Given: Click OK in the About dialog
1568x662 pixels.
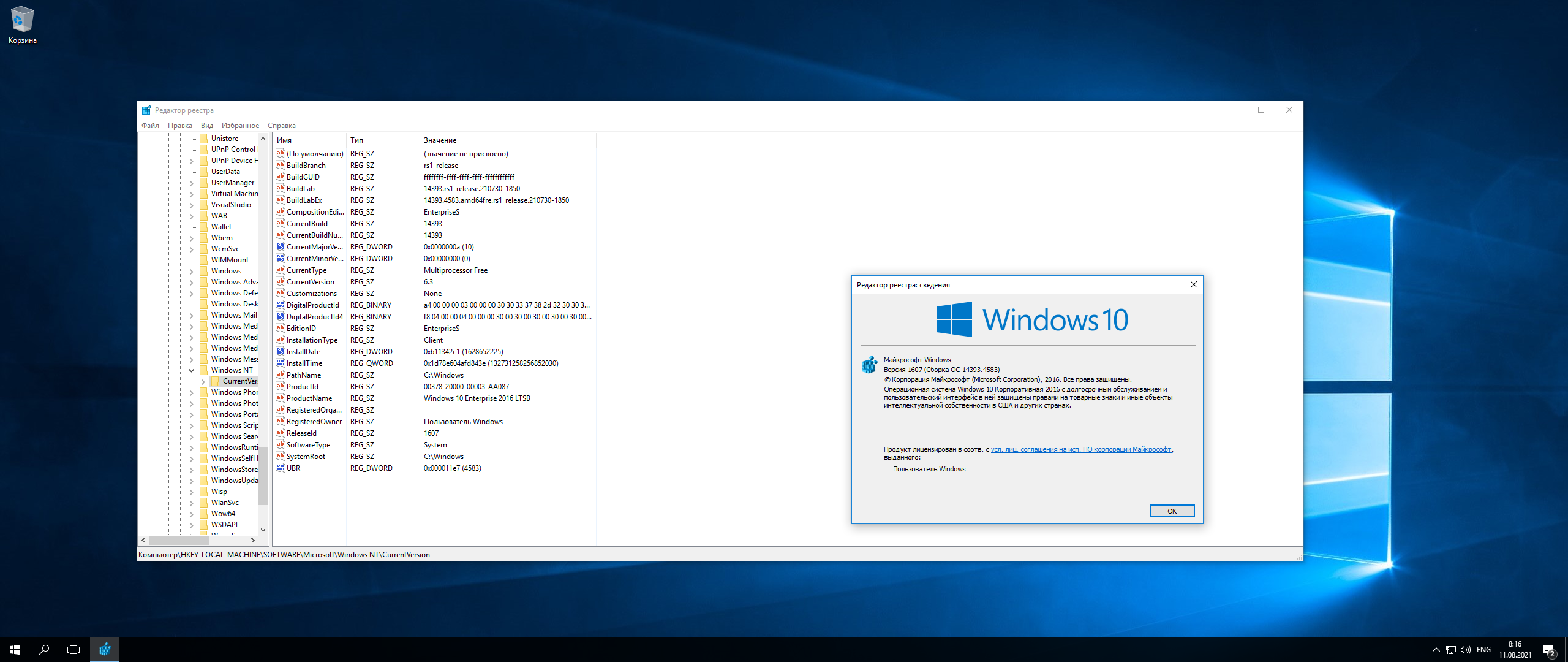Looking at the screenshot, I should (1172, 511).
